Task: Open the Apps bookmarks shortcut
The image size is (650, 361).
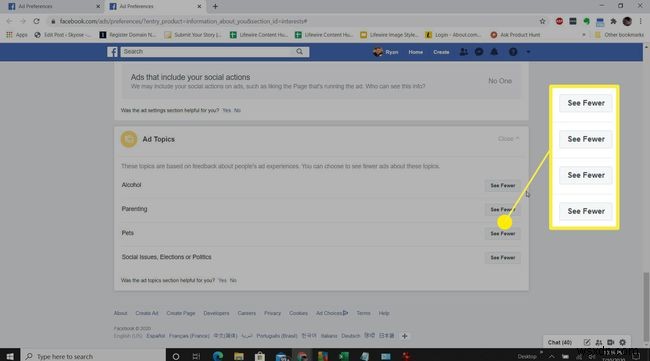Action: pyautogui.click(x=17, y=35)
